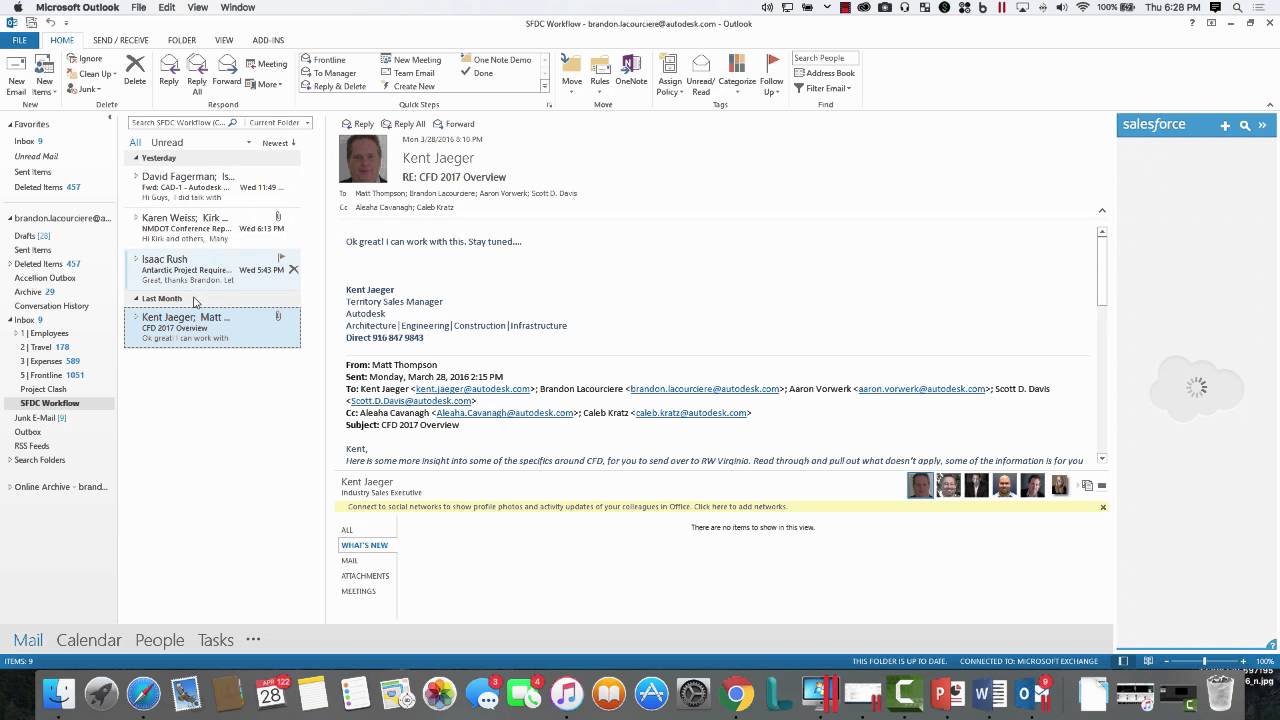Open the Rules icon
The width and height of the screenshot is (1280, 720).
pyautogui.click(x=600, y=74)
